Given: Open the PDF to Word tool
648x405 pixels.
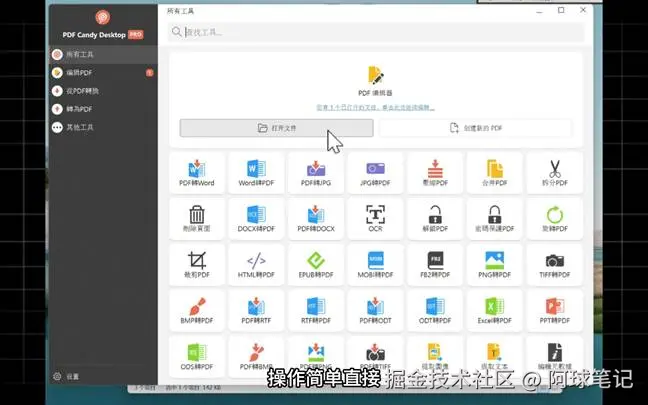Looking at the screenshot, I should click(197, 173).
